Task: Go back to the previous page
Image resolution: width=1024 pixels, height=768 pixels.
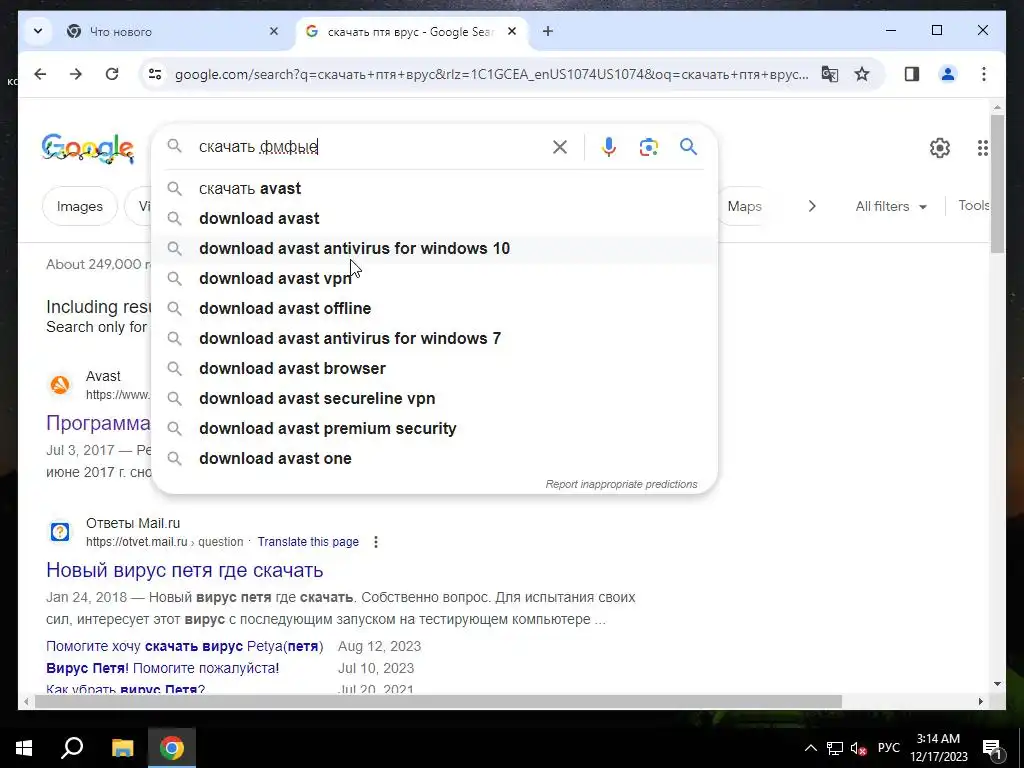Action: pyautogui.click(x=40, y=74)
